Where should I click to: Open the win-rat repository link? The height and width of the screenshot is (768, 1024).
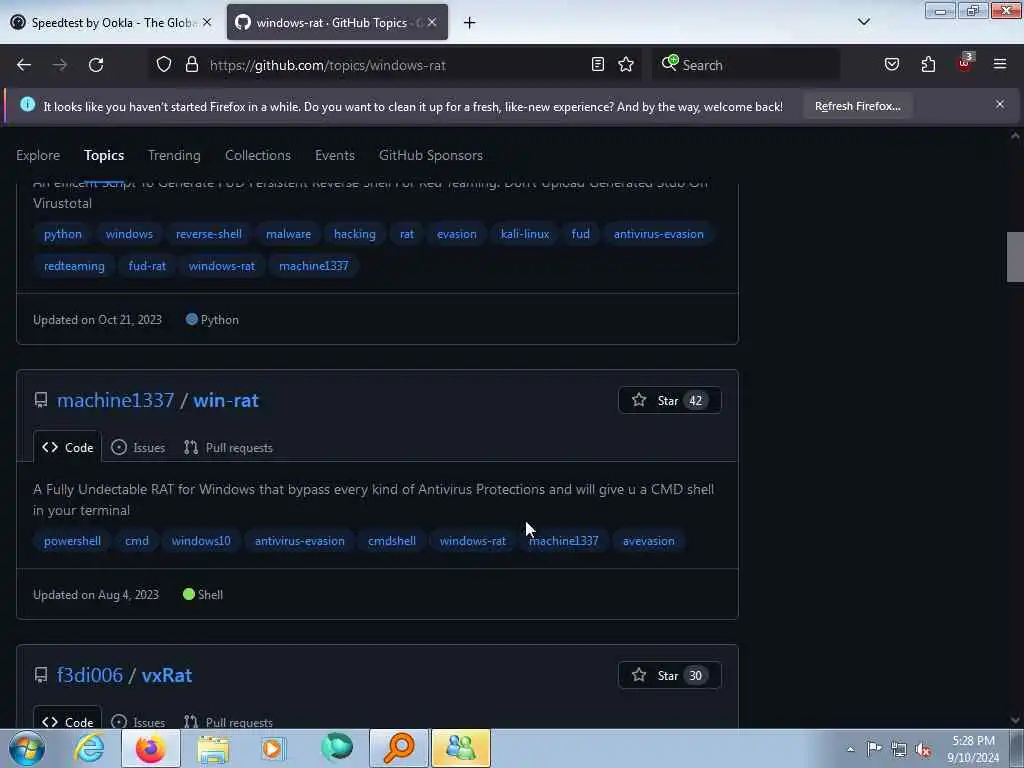click(x=226, y=400)
